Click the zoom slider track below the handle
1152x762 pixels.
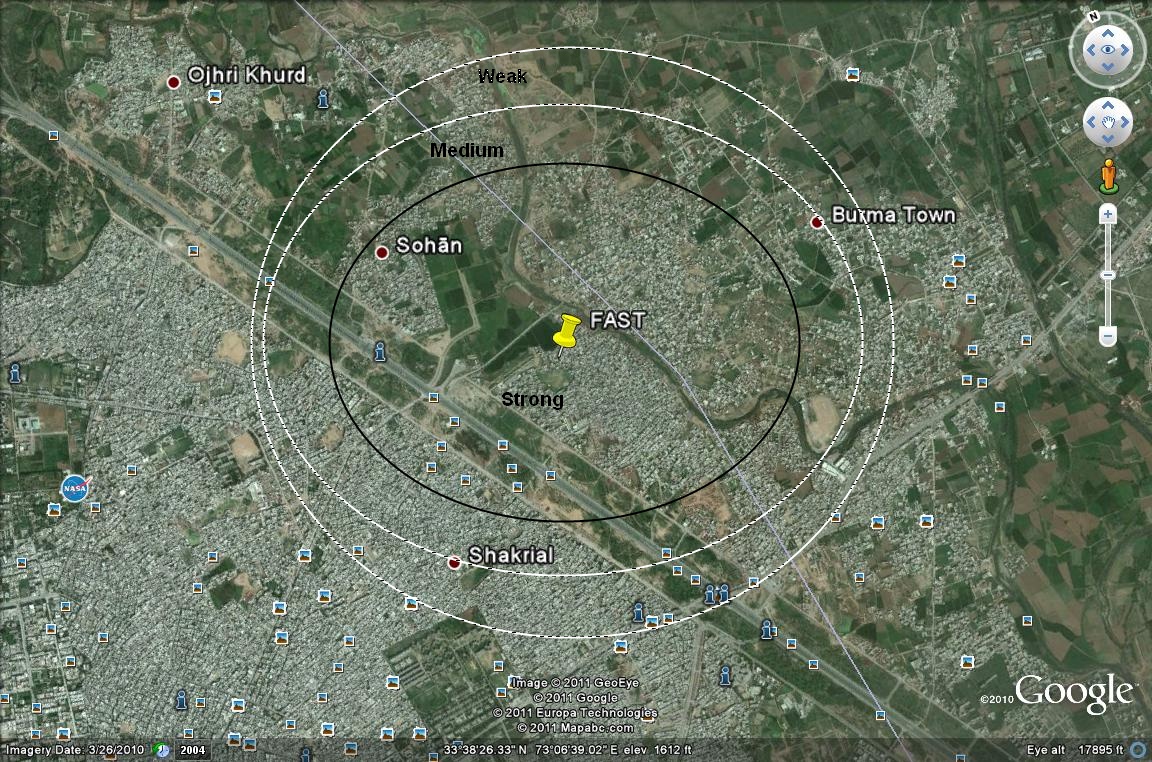coord(1107,303)
